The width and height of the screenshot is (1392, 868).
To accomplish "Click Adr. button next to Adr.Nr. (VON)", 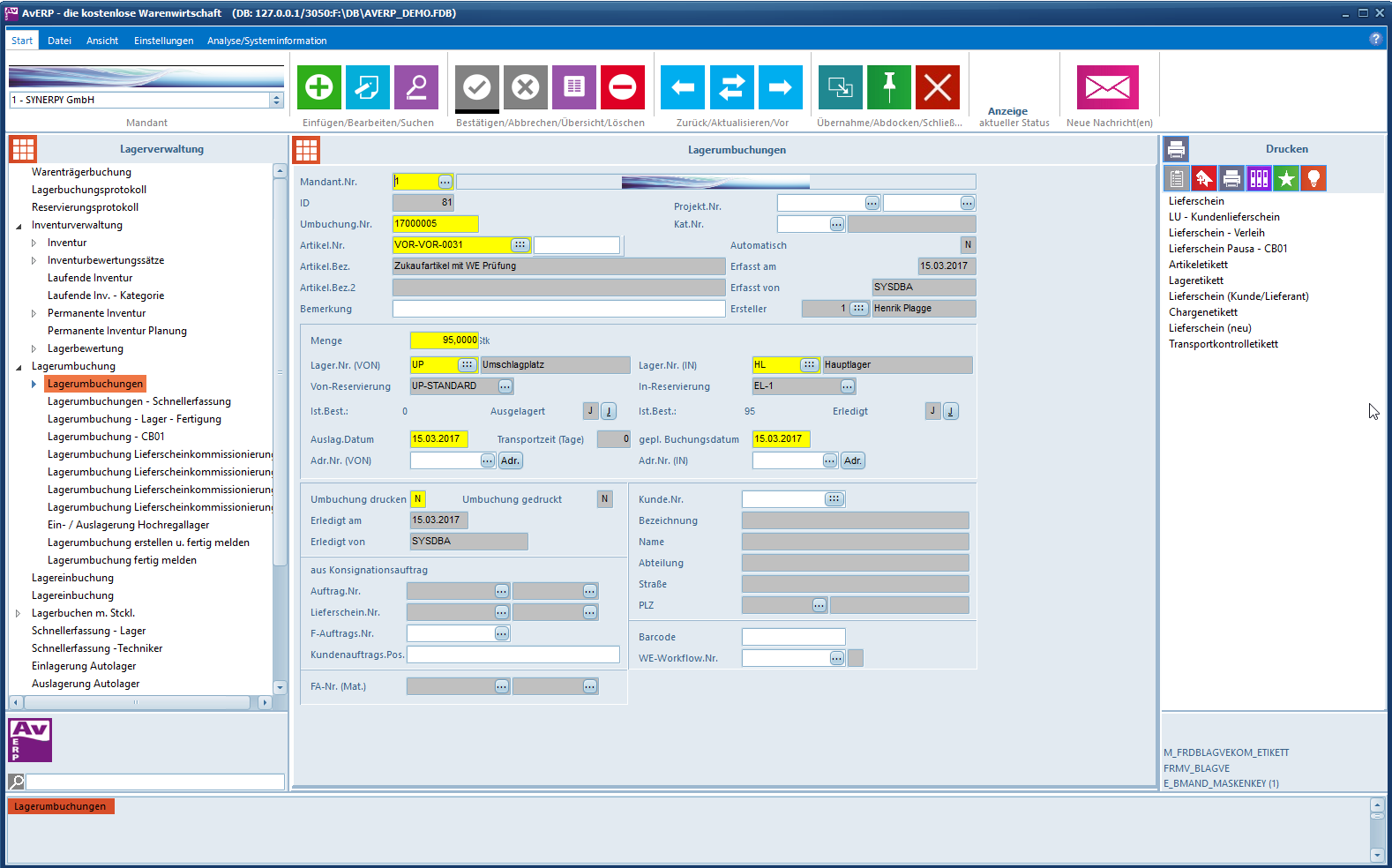I will click(510, 460).
